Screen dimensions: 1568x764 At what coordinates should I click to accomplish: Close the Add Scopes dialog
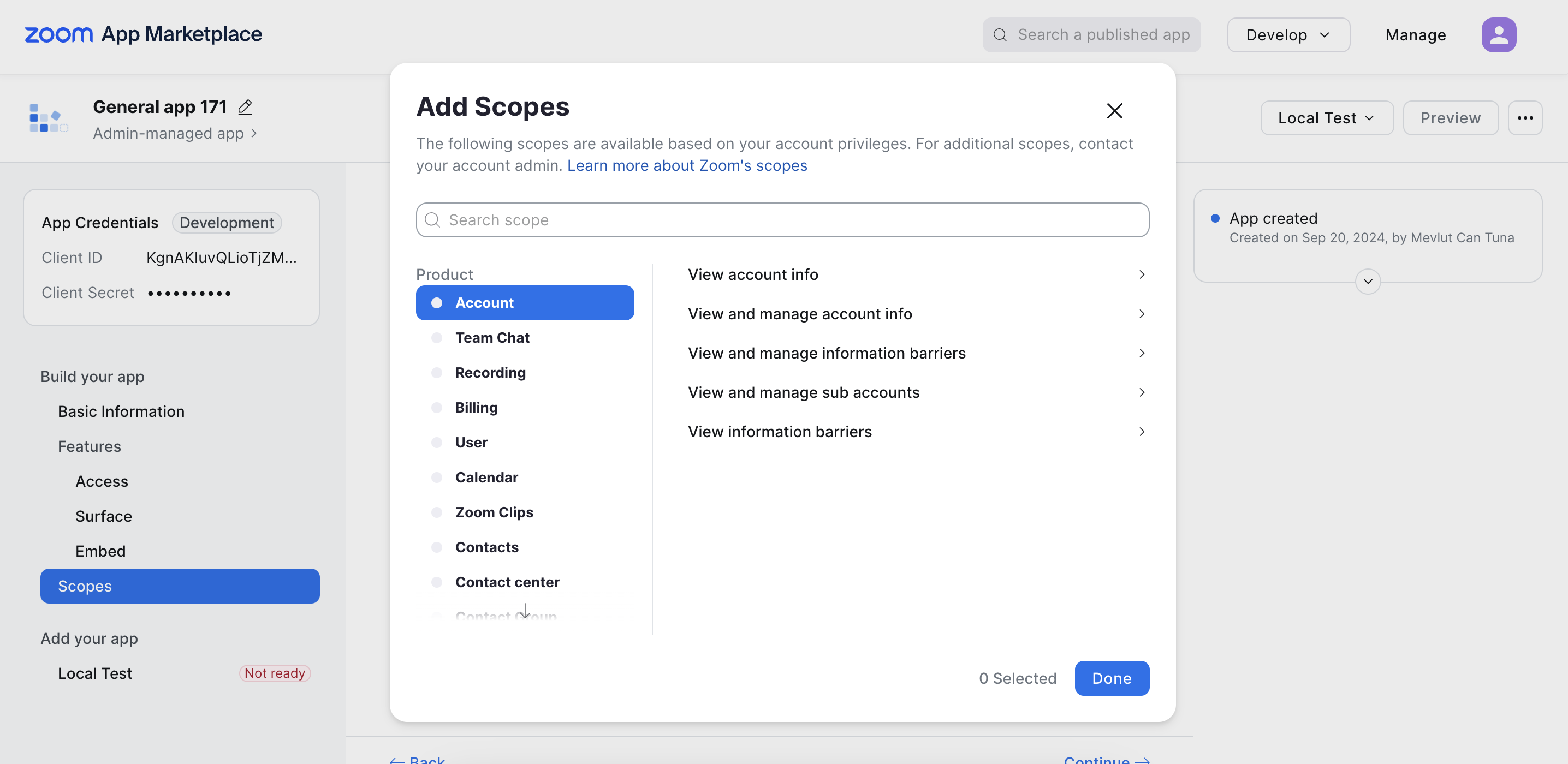tap(1114, 111)
